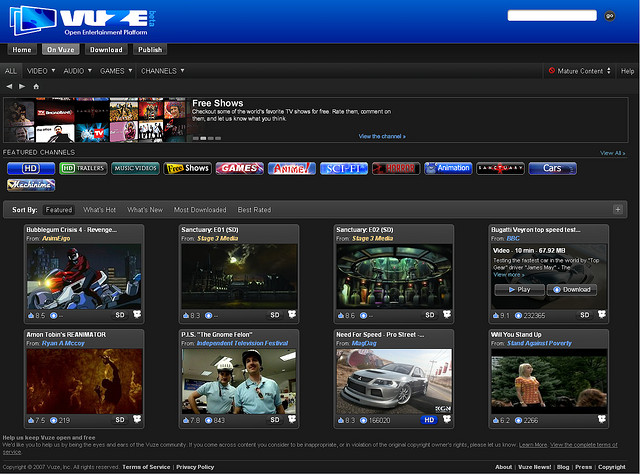Click View the channel link in banner
The image size is (640, 474).
382,136
